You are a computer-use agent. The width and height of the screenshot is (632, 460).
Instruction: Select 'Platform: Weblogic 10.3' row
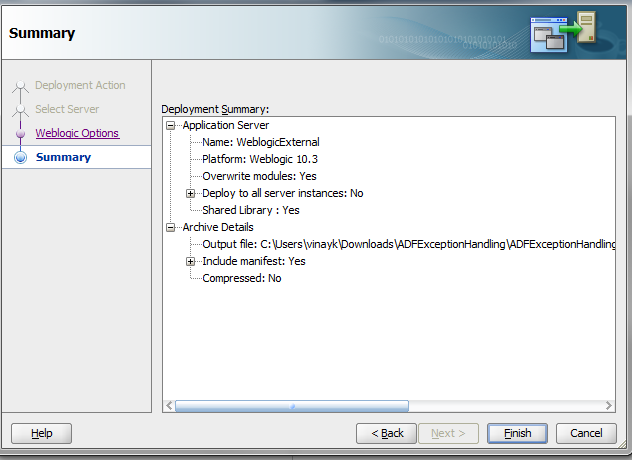(260, 159)
